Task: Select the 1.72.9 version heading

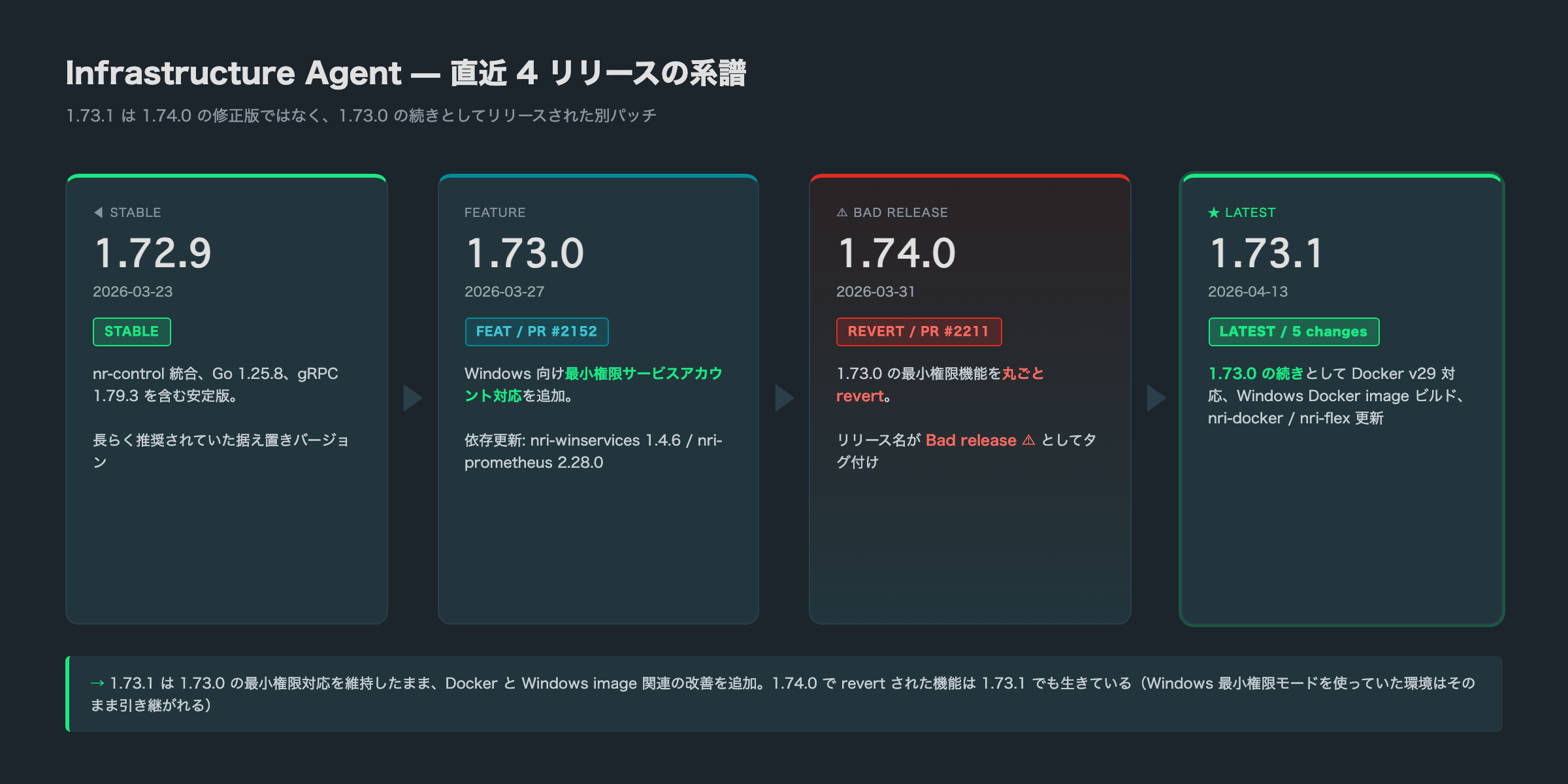Action: (x=153, y=253)
